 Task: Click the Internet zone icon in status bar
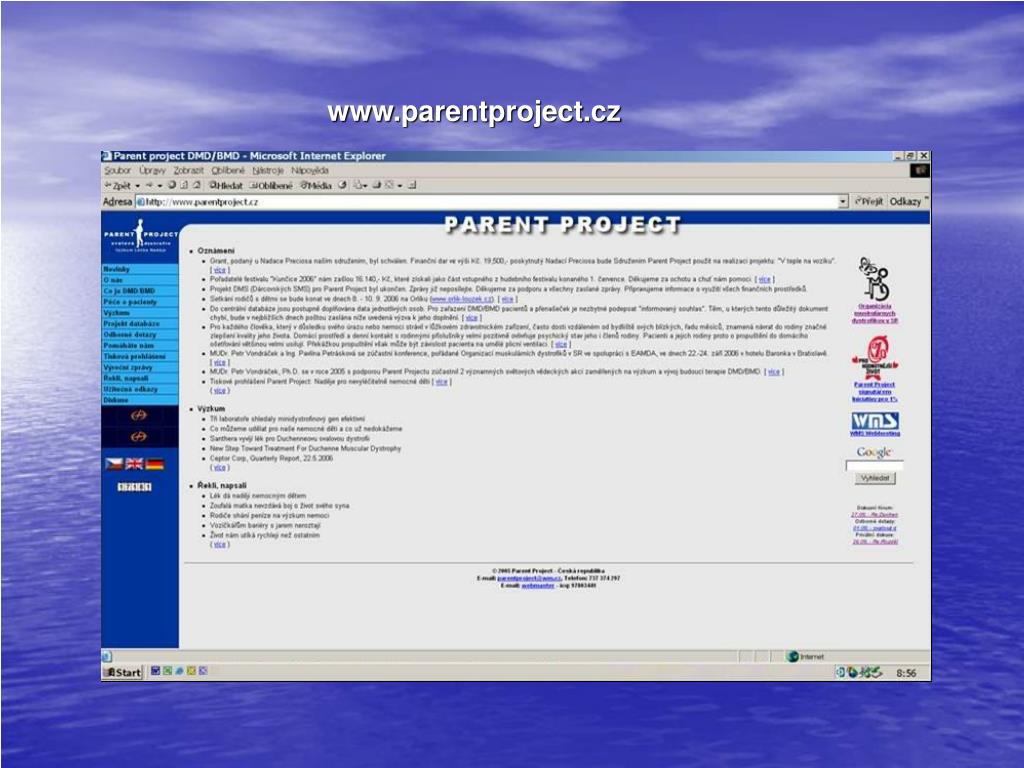click(x=793, y=656)
